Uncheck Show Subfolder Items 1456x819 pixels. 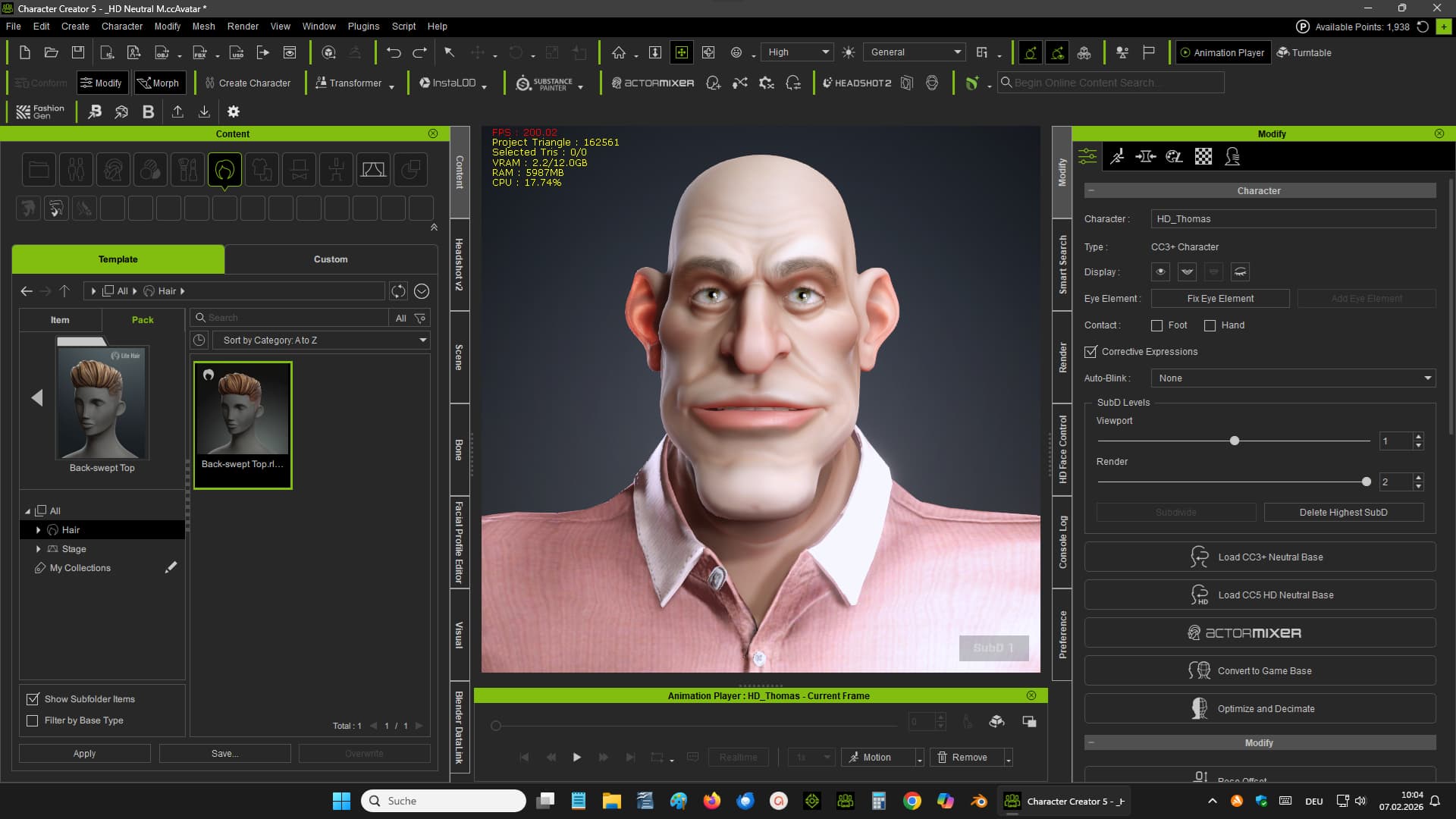[x=33, y=699]
